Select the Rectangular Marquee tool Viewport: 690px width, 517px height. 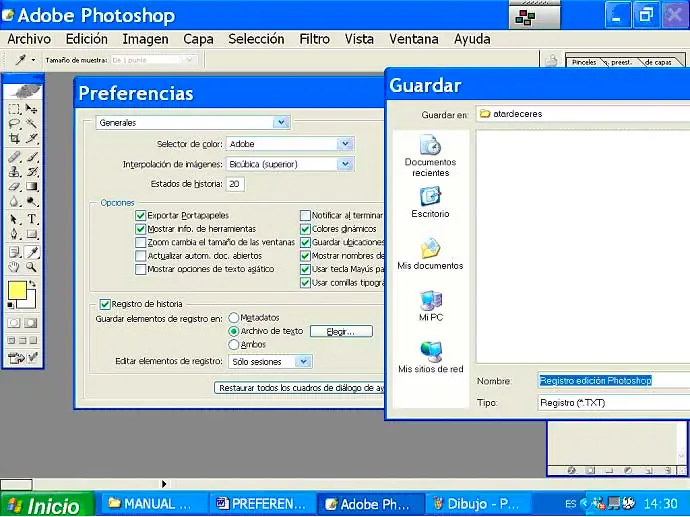(x=14, y=109)
